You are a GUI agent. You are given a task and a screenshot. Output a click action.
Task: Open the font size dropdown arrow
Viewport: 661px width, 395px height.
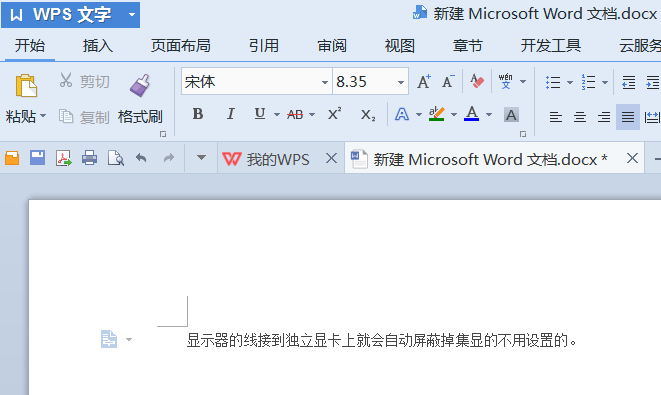pos(401,82)
